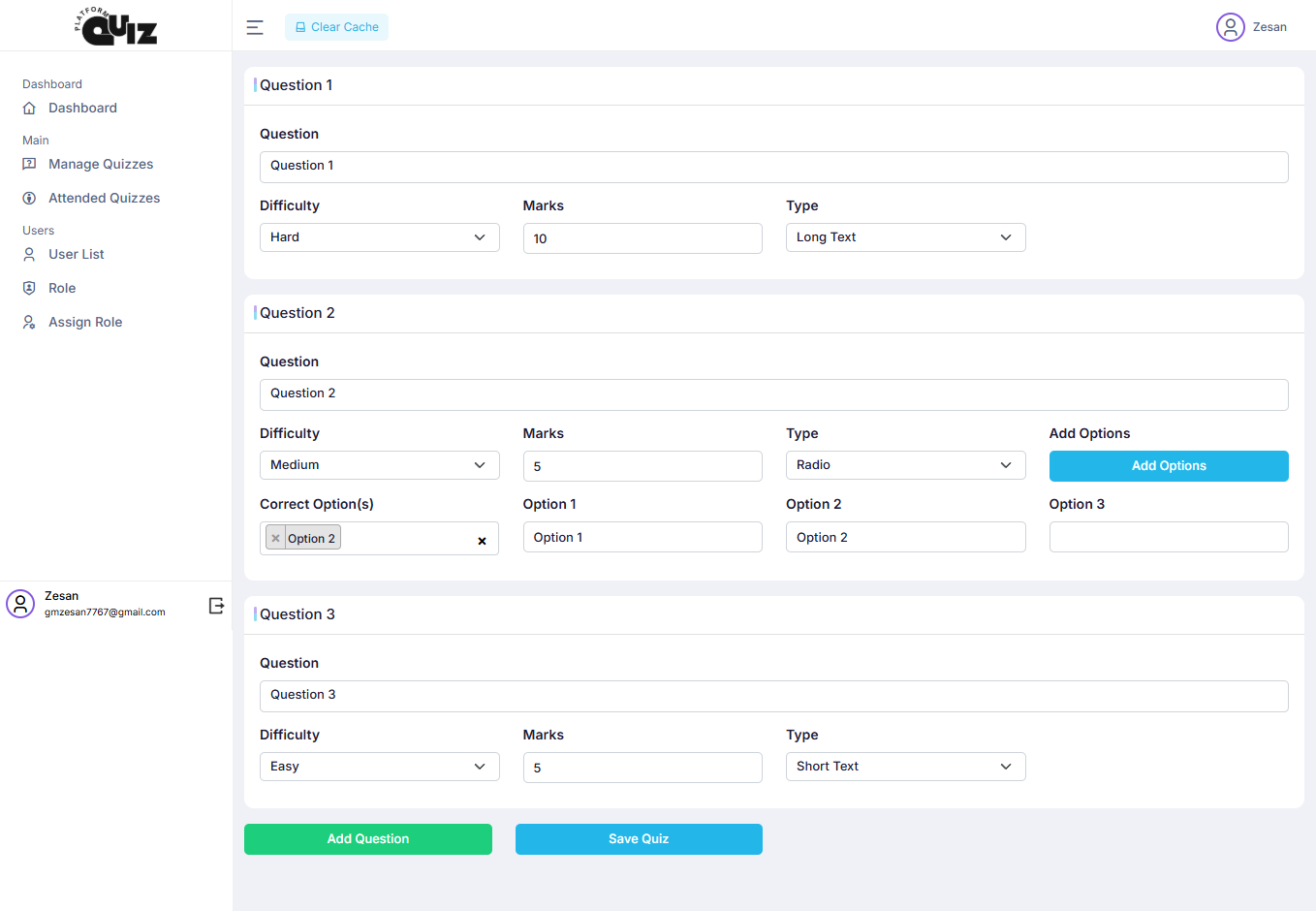The height and width of the screenshot is (911, 1316).
Task: Clear all selected correct options
Action: [x=482, y=541]
